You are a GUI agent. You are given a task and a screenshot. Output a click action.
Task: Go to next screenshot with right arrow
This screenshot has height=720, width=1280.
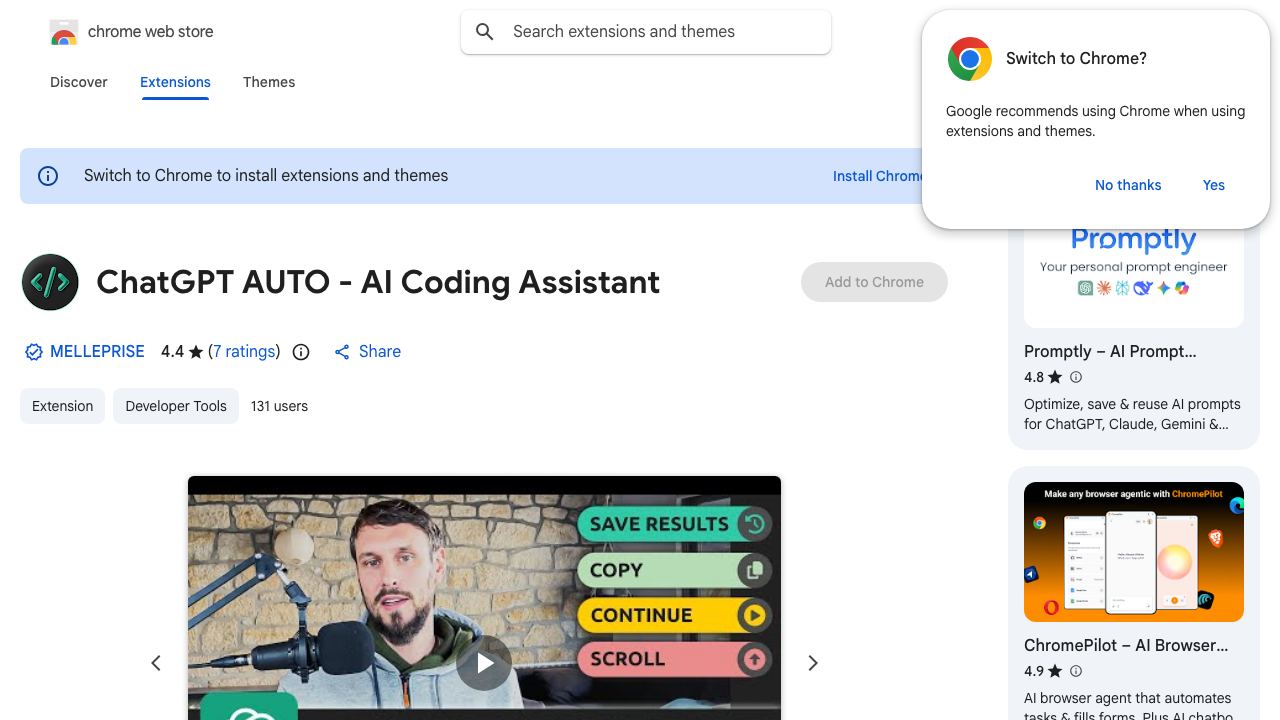(x=813, y=663)
